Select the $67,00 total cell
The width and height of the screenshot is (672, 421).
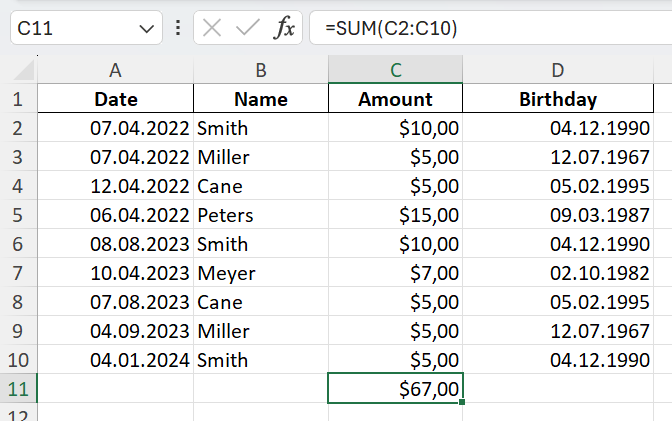tap(396, 389)
